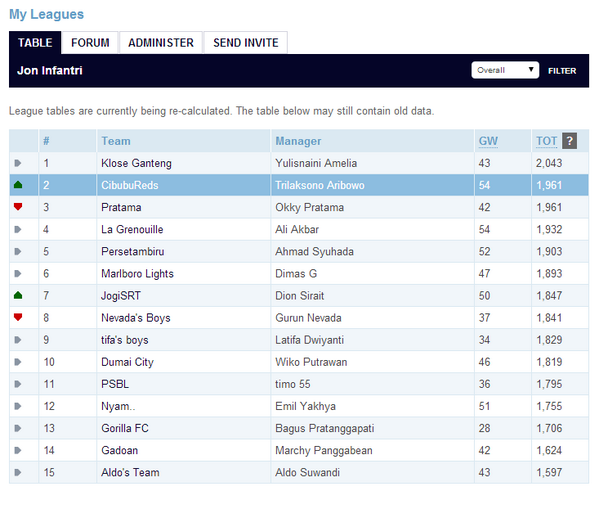
Task: Open the ADMINISTER tab
Action: 161,42
